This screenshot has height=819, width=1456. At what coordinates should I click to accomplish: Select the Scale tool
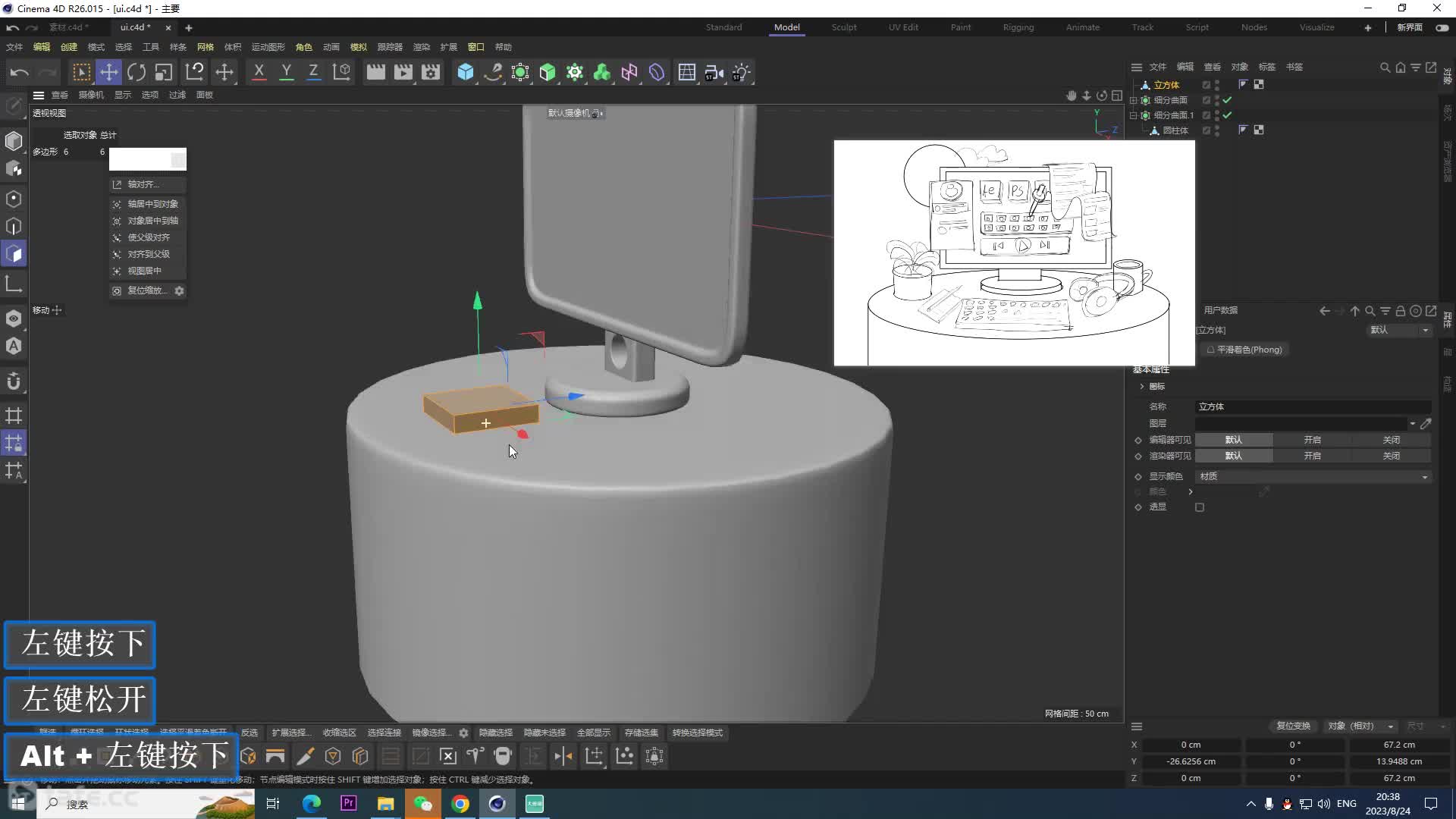(164, 72)
